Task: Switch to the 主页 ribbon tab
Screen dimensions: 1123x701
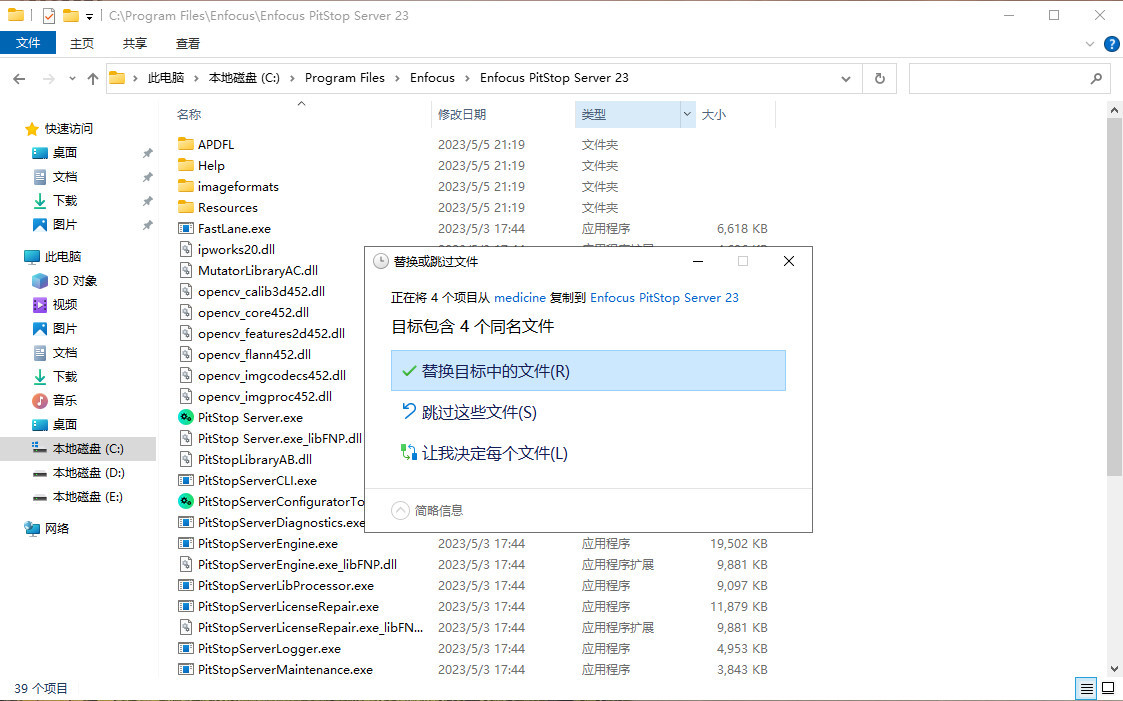Action: (x=82, y=43)
